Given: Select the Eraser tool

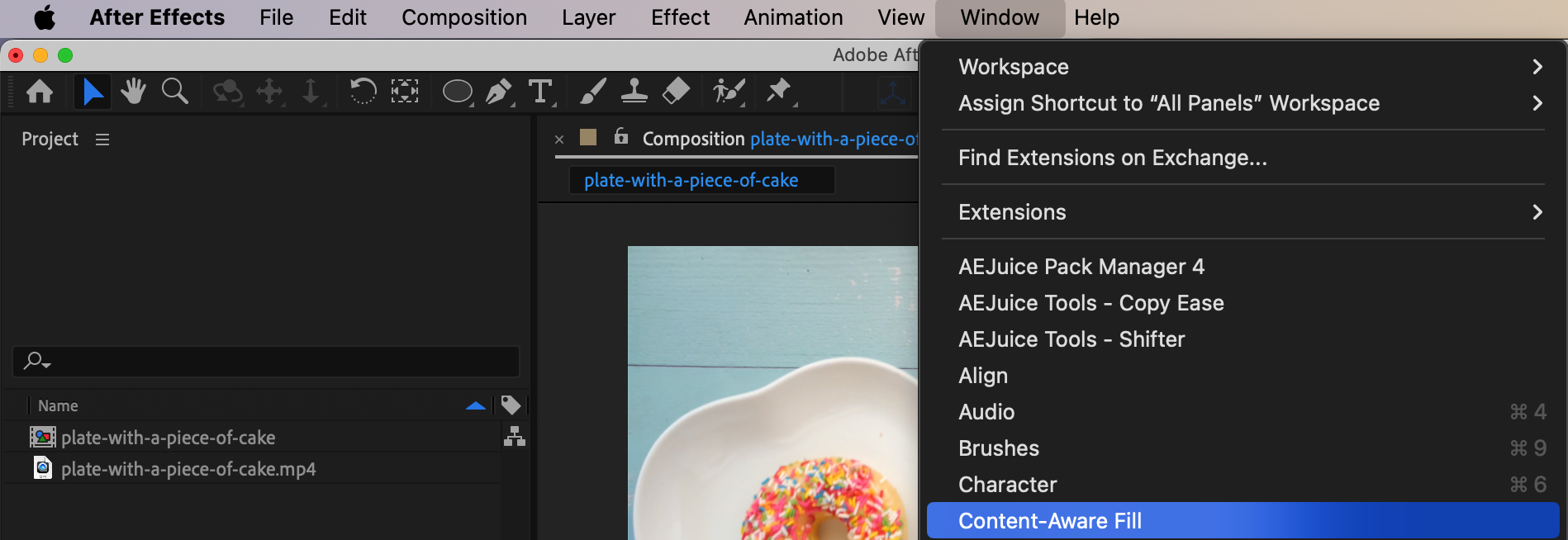Looking at the screenshot, I should tap(676, 91).
